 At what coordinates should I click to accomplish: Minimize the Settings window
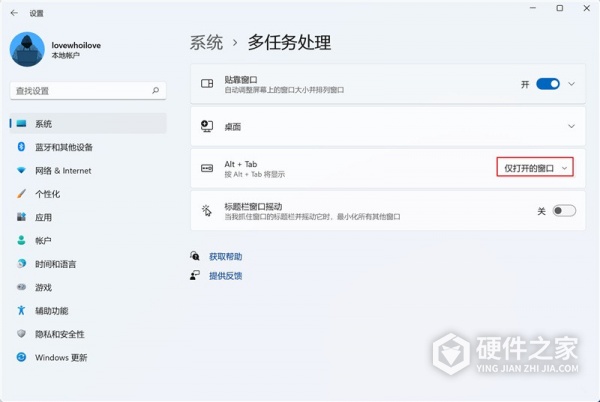pos(533,8)
